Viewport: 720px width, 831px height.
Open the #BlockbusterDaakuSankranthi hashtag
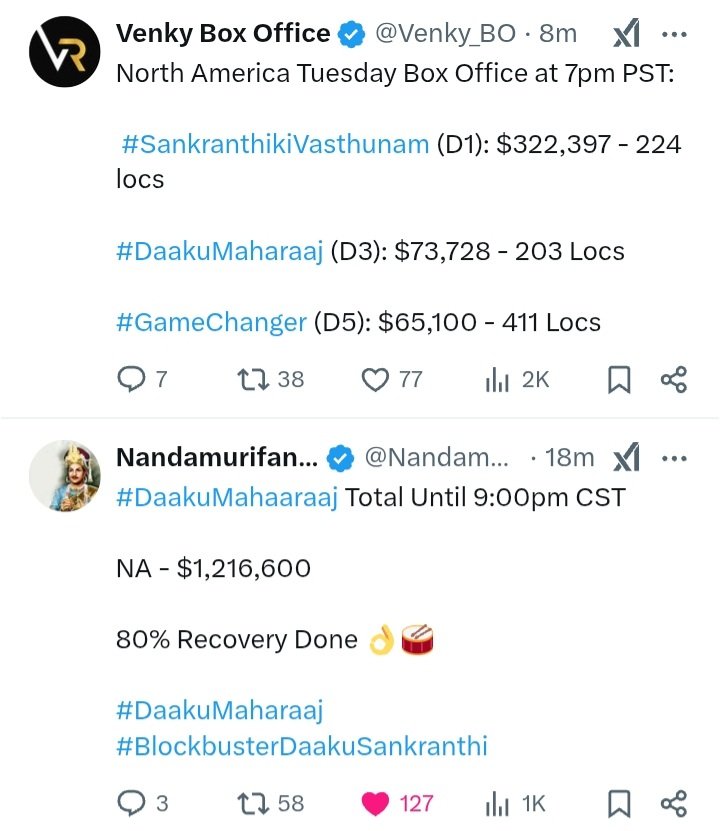pos(301,746)
